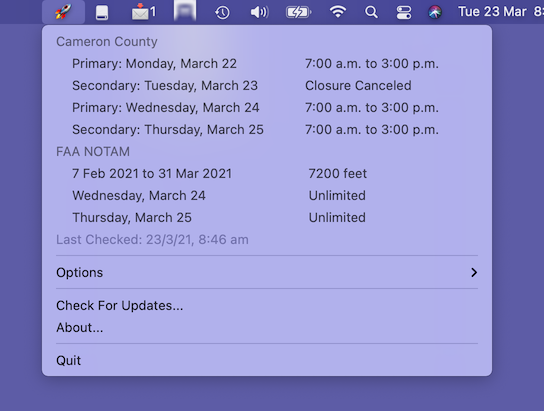Open the disk drive menu bar icon
Screen dimensions: 544x411
coord(102,12)
